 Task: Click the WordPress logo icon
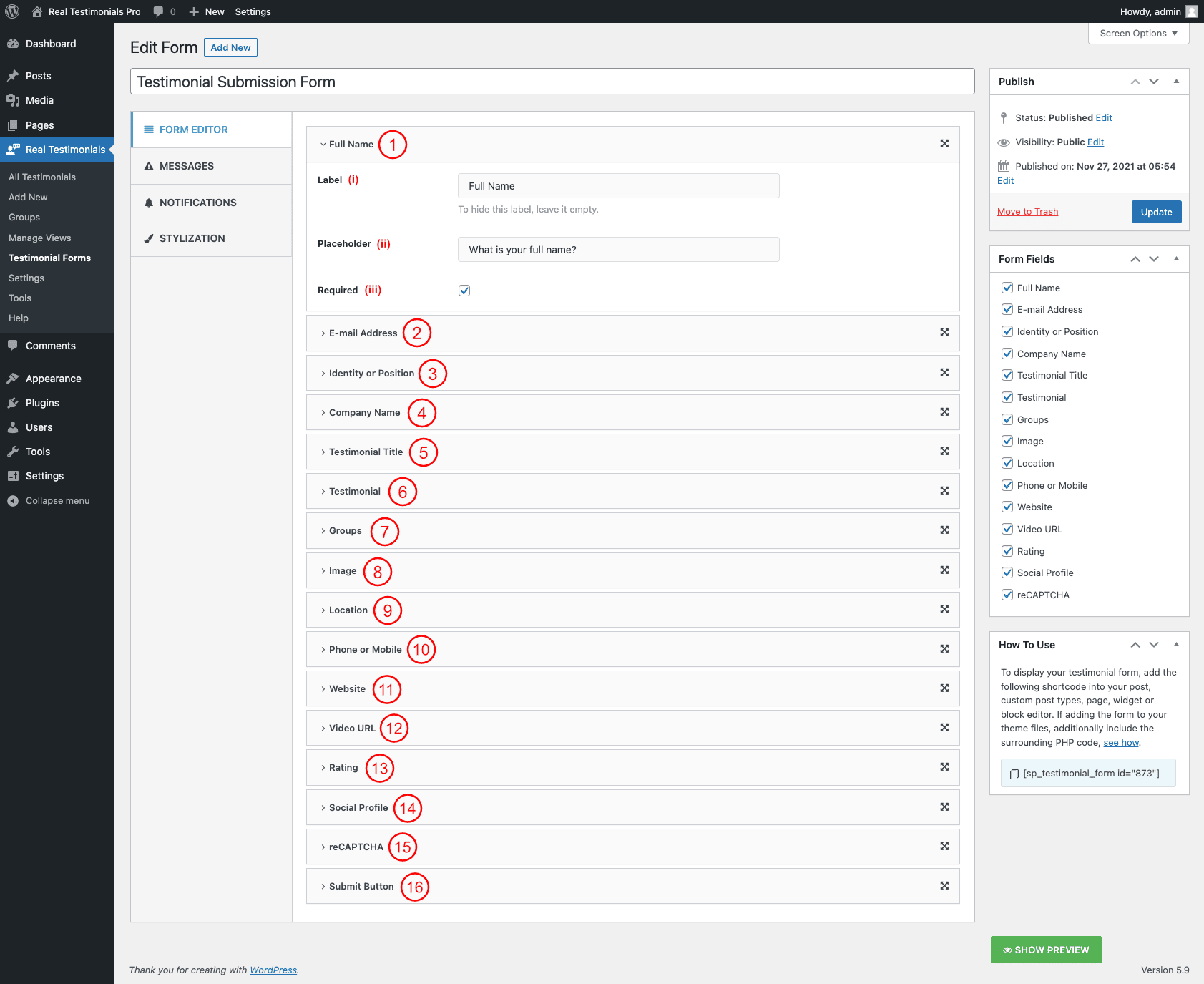tap(12, 11)
